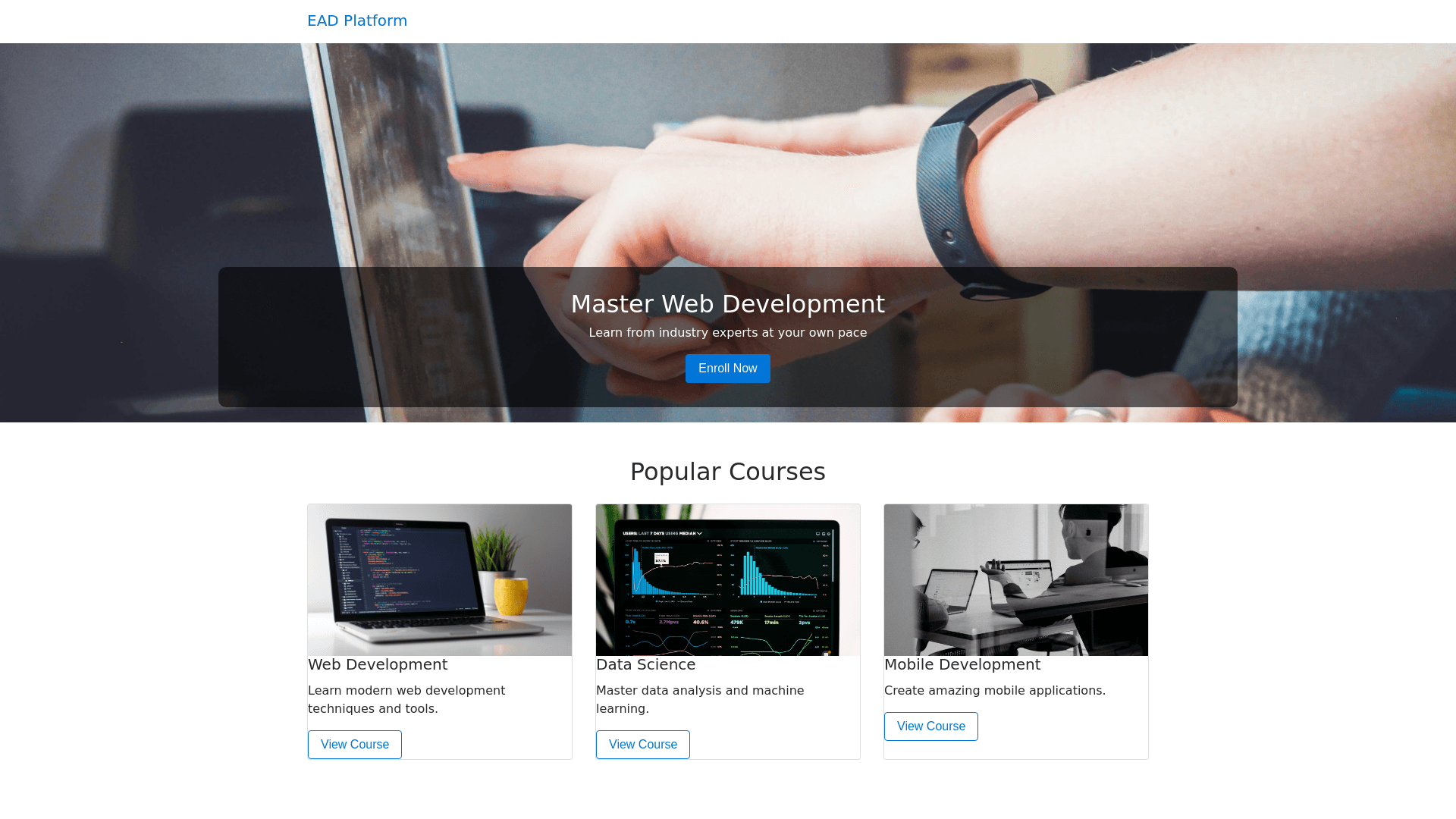Click the 'Learn from industry experts' subtitle

pyautogui.click(x=727, y=333)
